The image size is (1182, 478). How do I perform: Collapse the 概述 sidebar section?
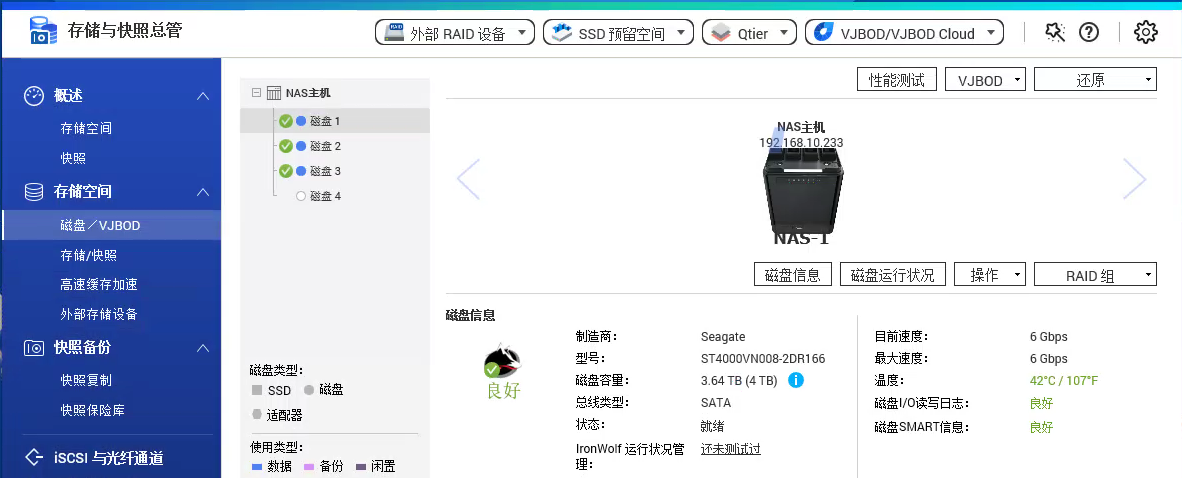click(203, 96)
